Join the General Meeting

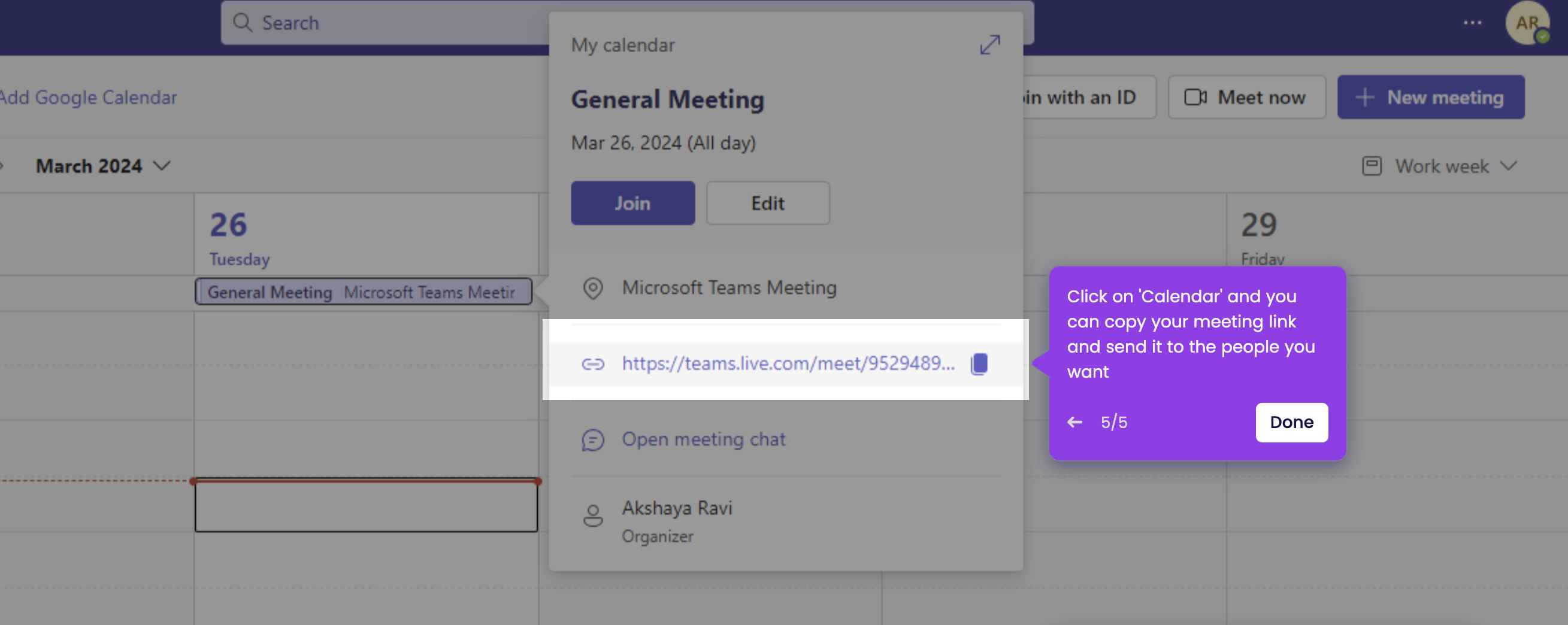[x=632, y=203]
